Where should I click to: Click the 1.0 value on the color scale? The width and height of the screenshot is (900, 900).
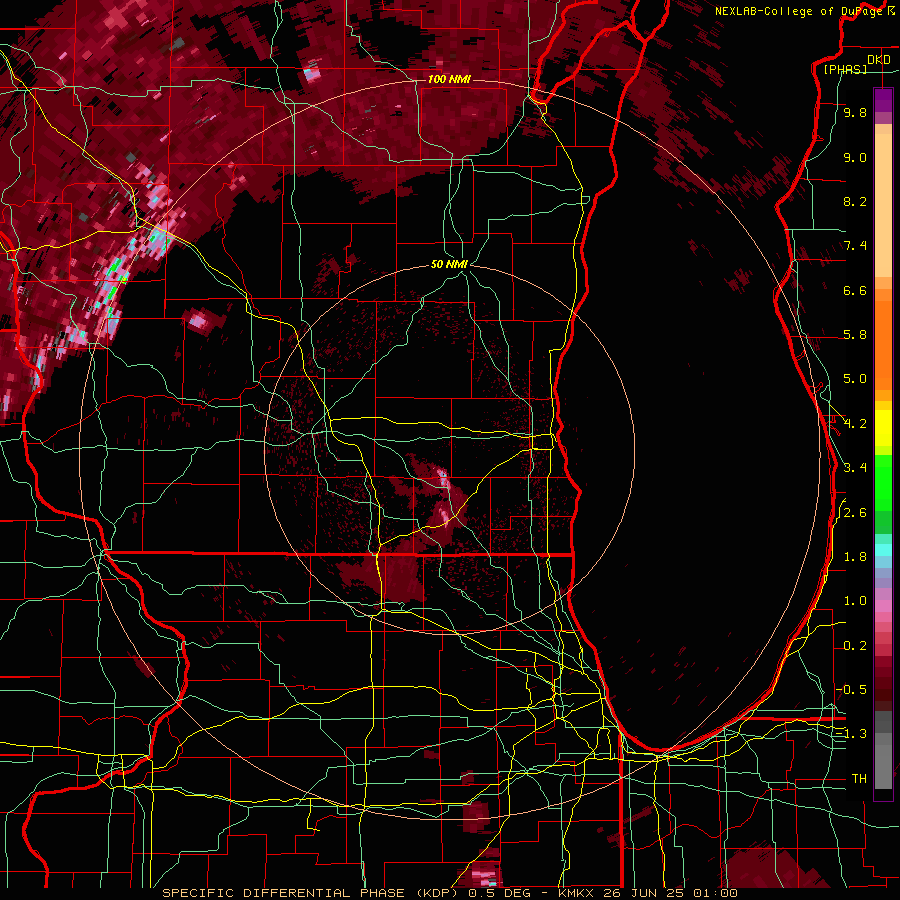click(855, 601)
